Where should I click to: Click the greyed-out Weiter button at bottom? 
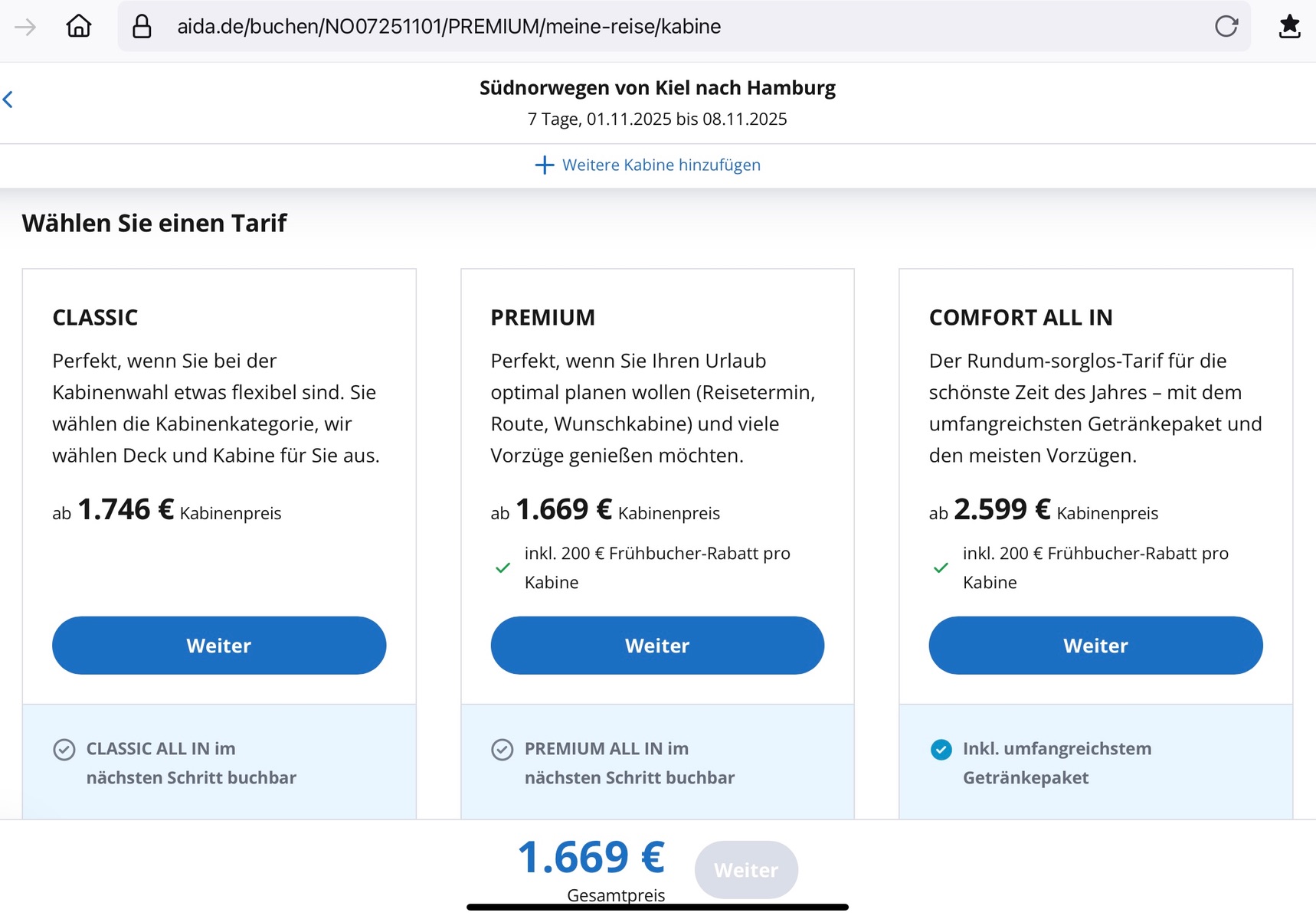point(746,870)
